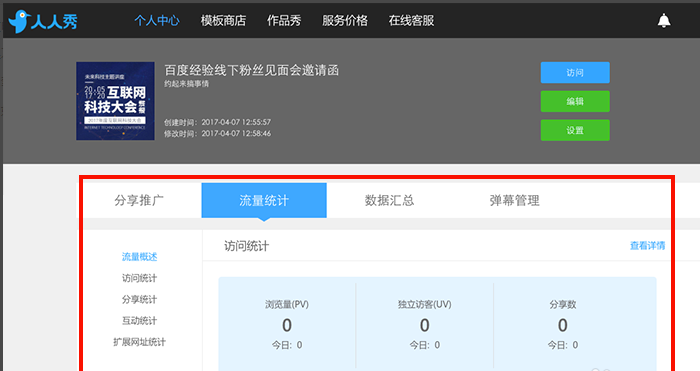Click the green 设置 button

(x=575, y=130)
